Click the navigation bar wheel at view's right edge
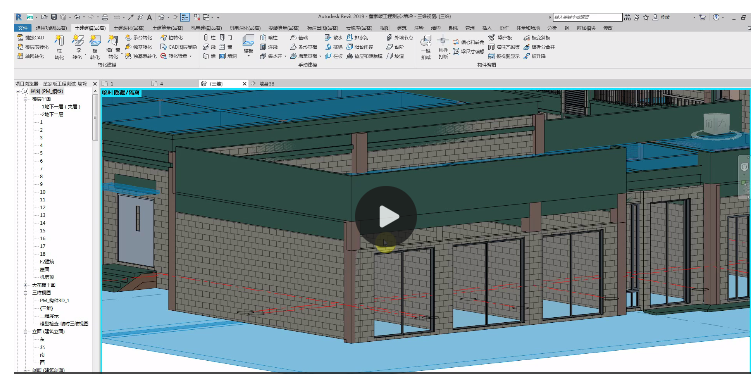751x374 pixels. (x=744, y=167)
